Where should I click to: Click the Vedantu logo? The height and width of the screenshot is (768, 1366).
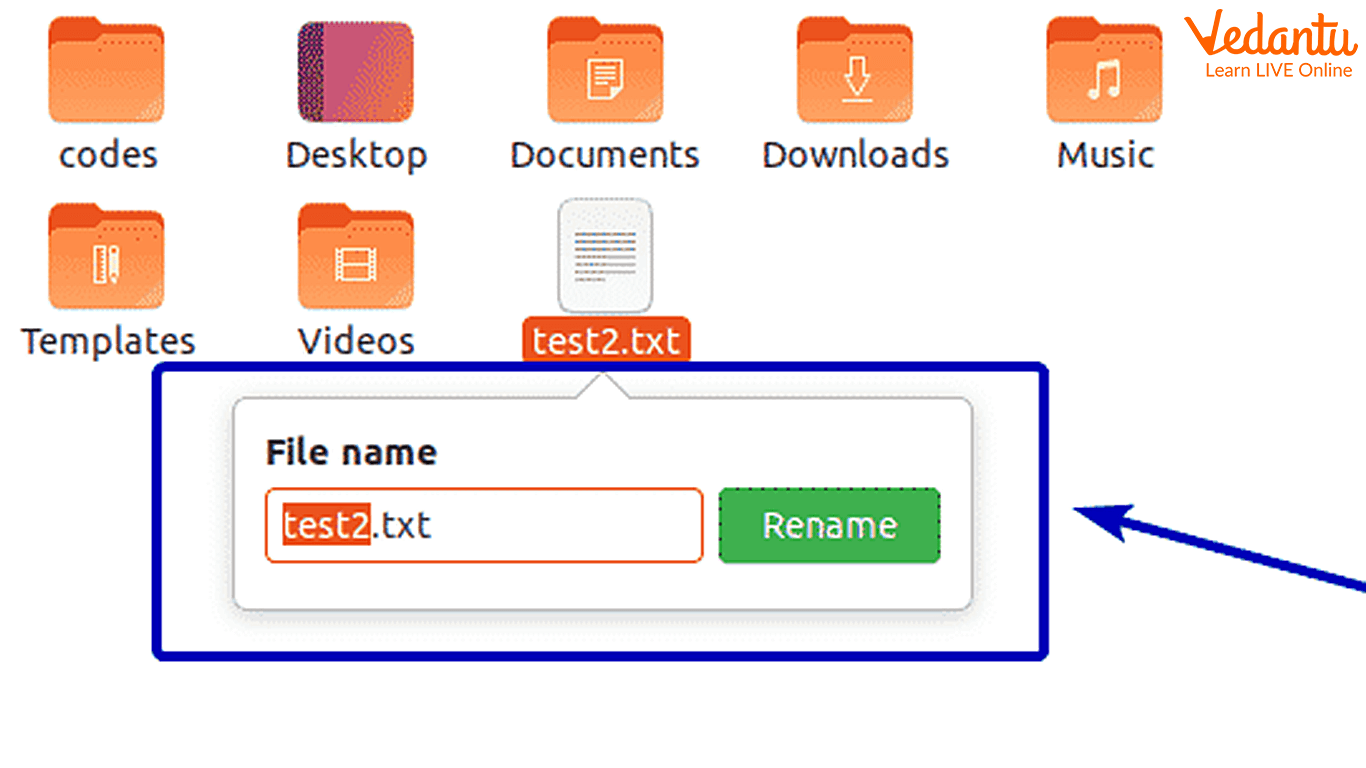(x=1268, y=45)
